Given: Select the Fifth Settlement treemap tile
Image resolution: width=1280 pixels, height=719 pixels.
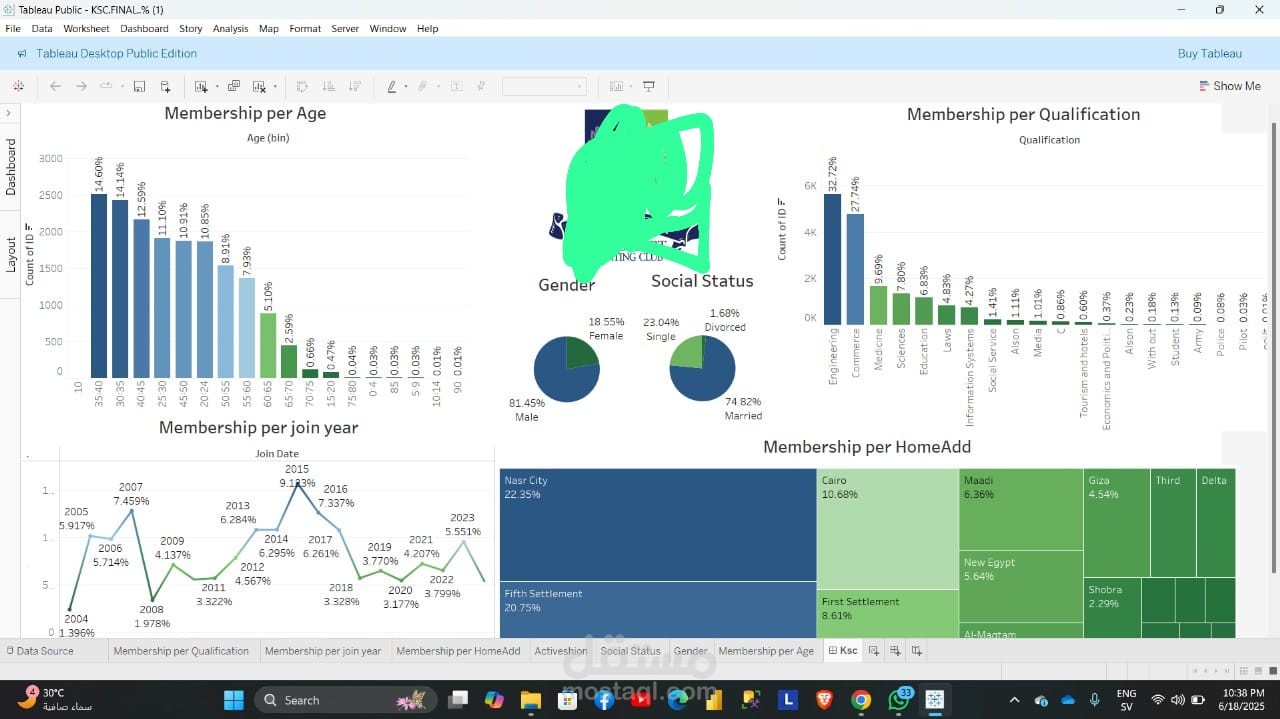Looking at the screenshot, I should coord(658,610).
